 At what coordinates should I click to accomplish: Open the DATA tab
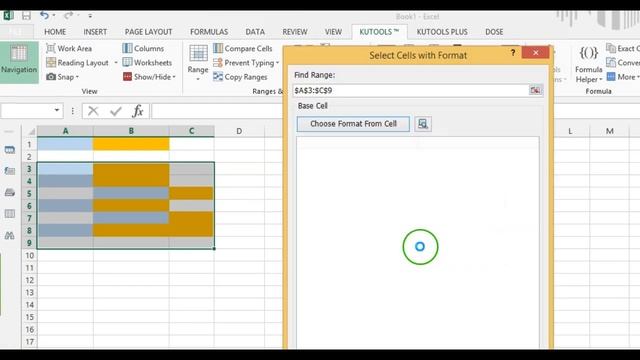[x=255, y=32]
